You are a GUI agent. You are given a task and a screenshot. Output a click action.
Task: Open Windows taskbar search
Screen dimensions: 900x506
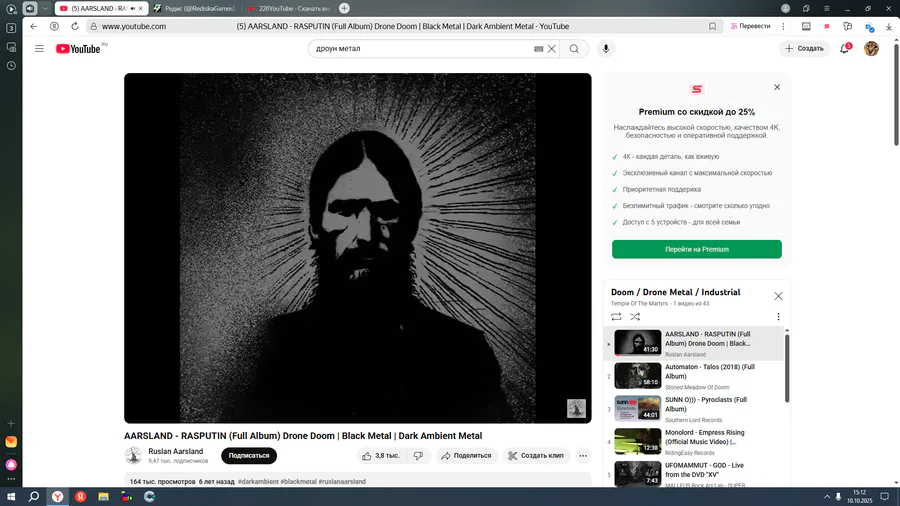(34, 497)
